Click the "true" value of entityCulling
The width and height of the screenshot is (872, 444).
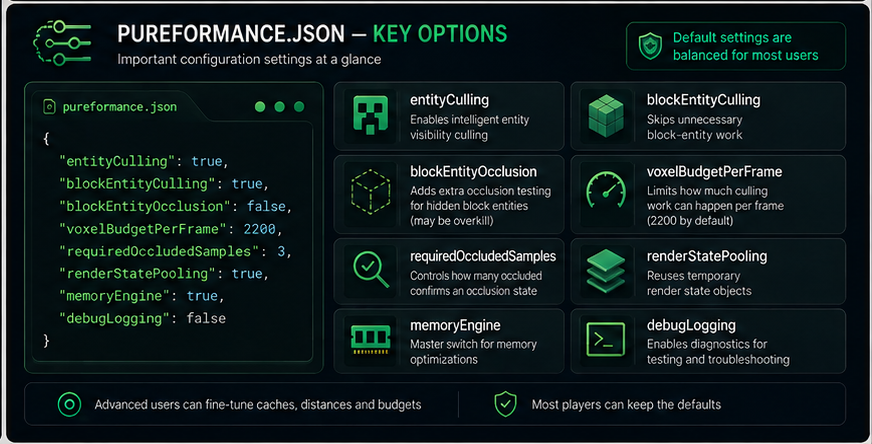[x=207, y=161]
